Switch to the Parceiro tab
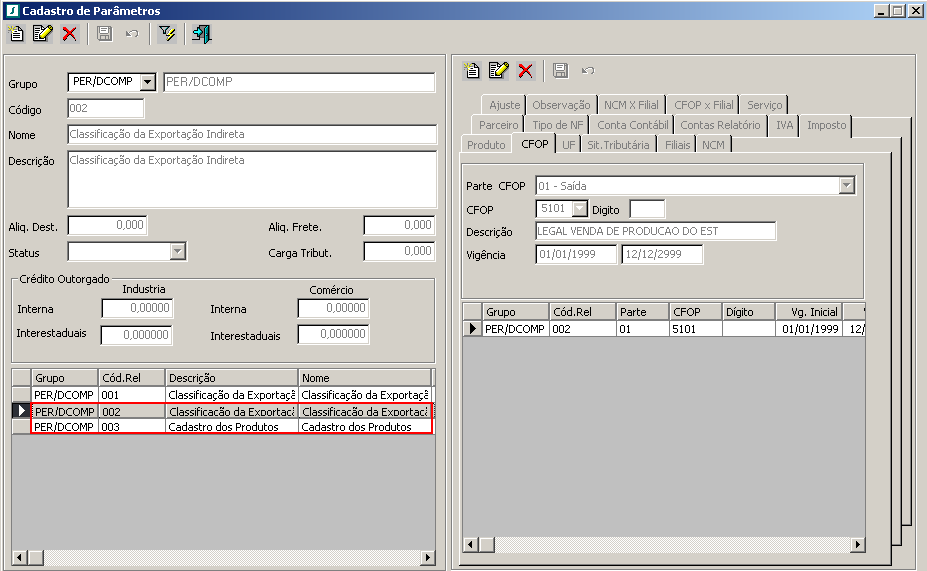 point(498,125)
